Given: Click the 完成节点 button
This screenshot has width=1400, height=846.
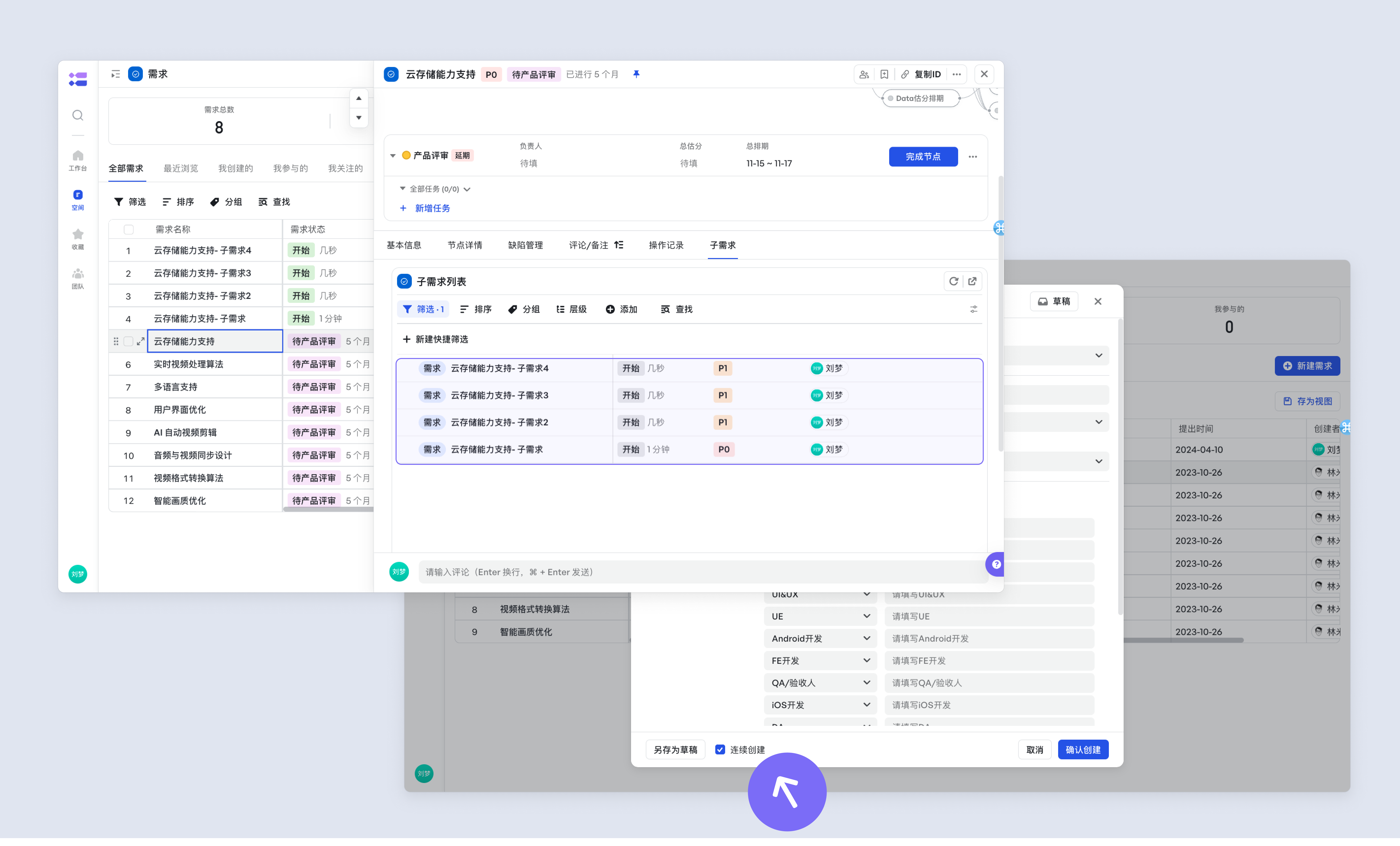Looking at the screenshot, I should coord(923,157).
